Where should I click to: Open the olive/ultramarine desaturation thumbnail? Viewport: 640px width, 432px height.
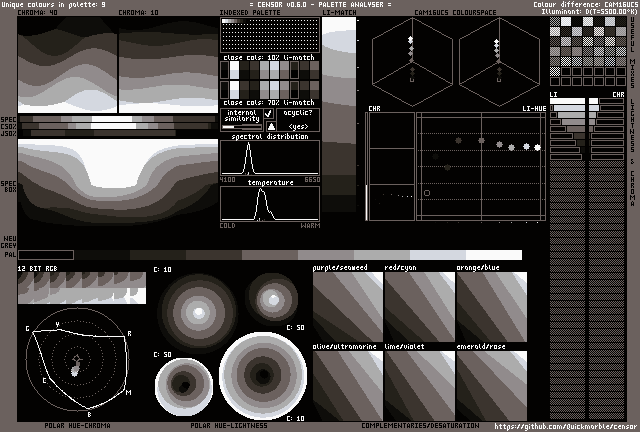click(x=348, y=386)
